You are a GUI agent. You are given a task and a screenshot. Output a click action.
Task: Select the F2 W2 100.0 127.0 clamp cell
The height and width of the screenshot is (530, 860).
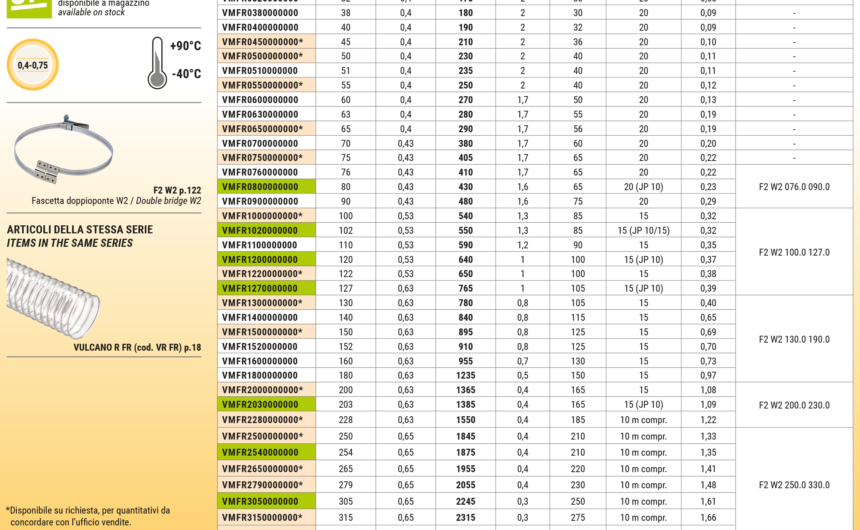pos(794,252)
